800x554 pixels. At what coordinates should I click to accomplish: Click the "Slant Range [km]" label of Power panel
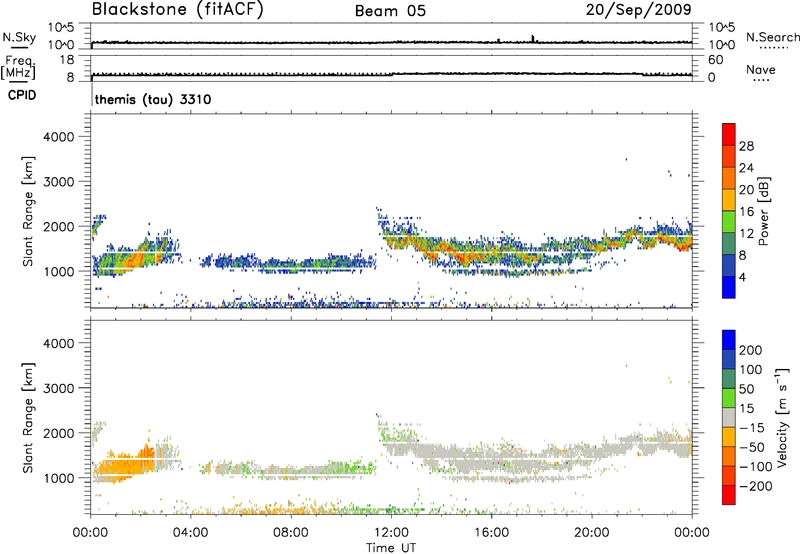pyautogui.click(x=28, y=211)
